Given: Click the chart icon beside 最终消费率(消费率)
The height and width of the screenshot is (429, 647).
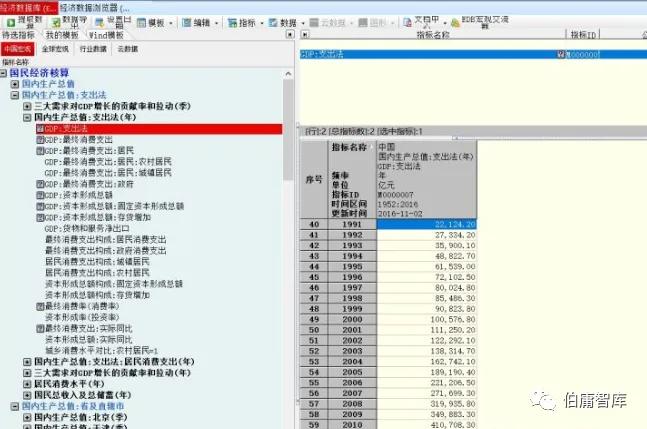Looking at the screenshot, I should (40, 306).
